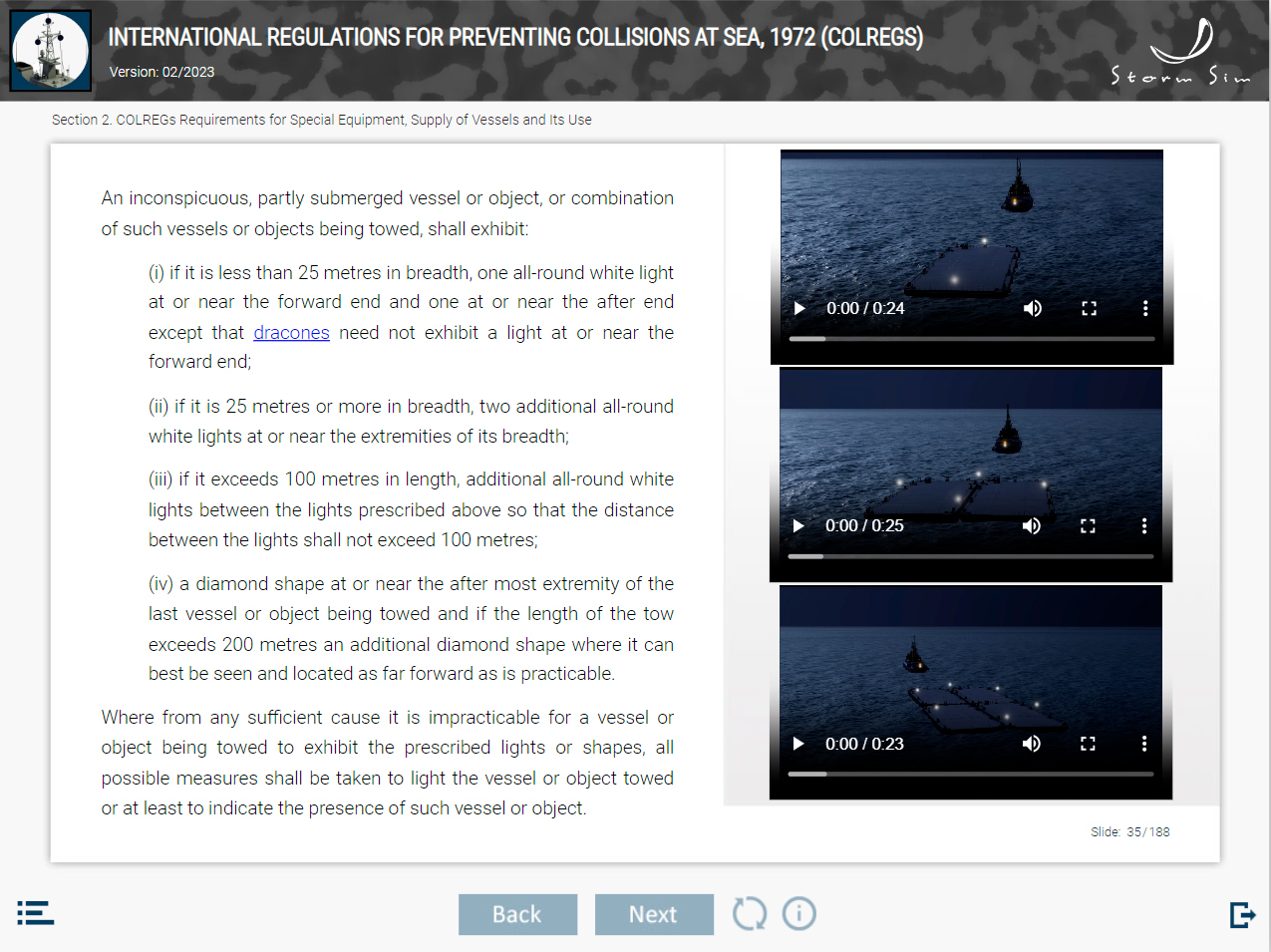Follow the dracones hyperlink

(291, 333)
